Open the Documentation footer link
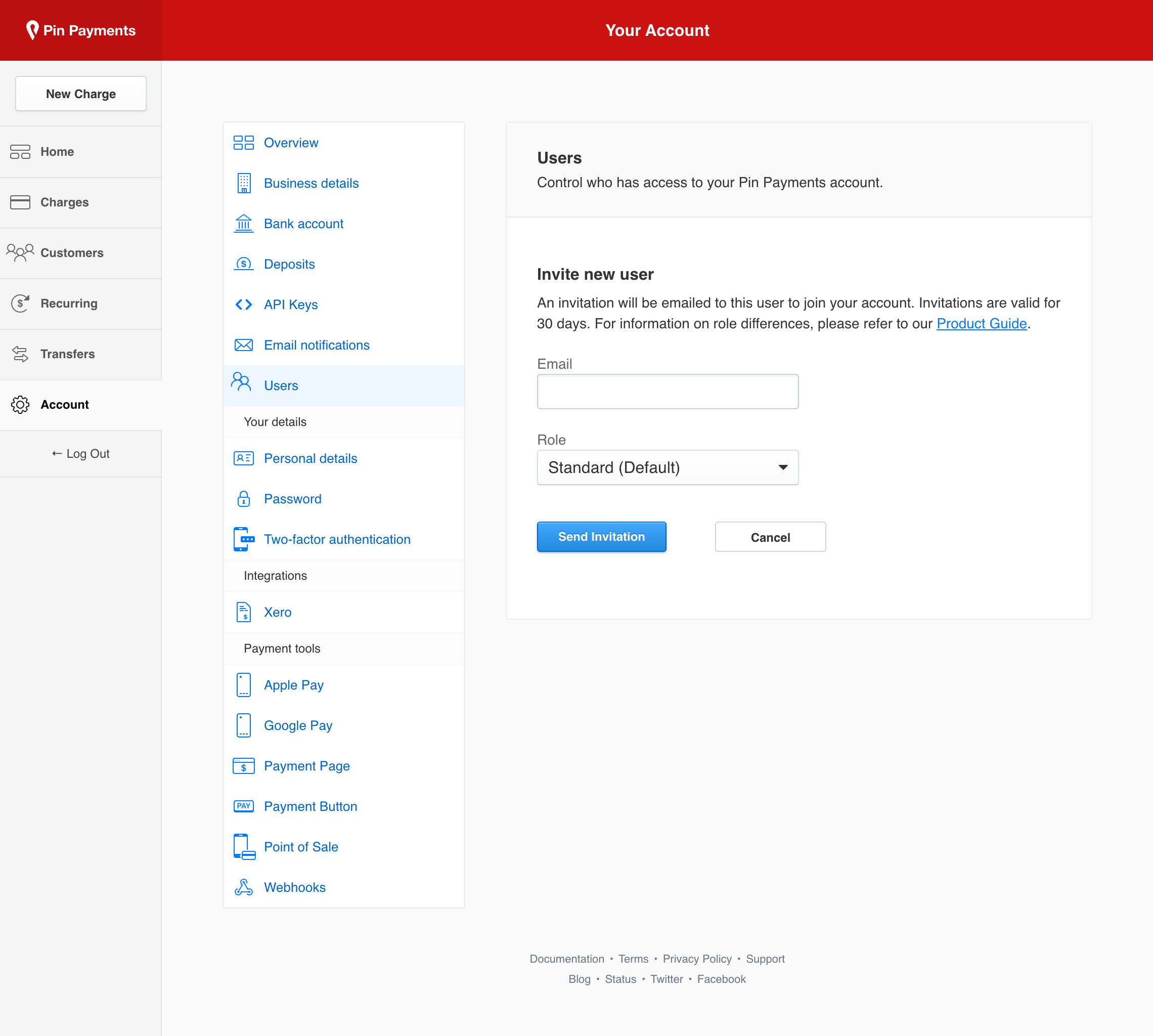The width and height of the screenshot is (1153, 1036). [567, 959]
